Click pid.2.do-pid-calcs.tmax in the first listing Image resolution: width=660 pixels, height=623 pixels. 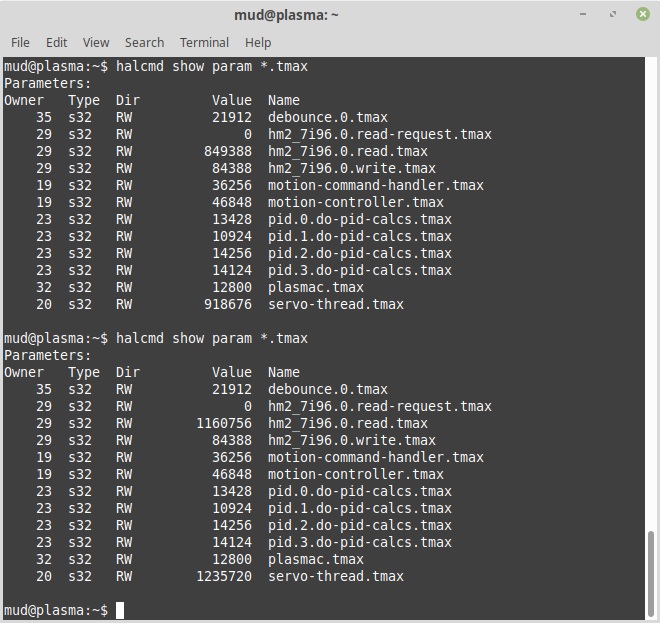pyautogui.click(x=360, y=253)
